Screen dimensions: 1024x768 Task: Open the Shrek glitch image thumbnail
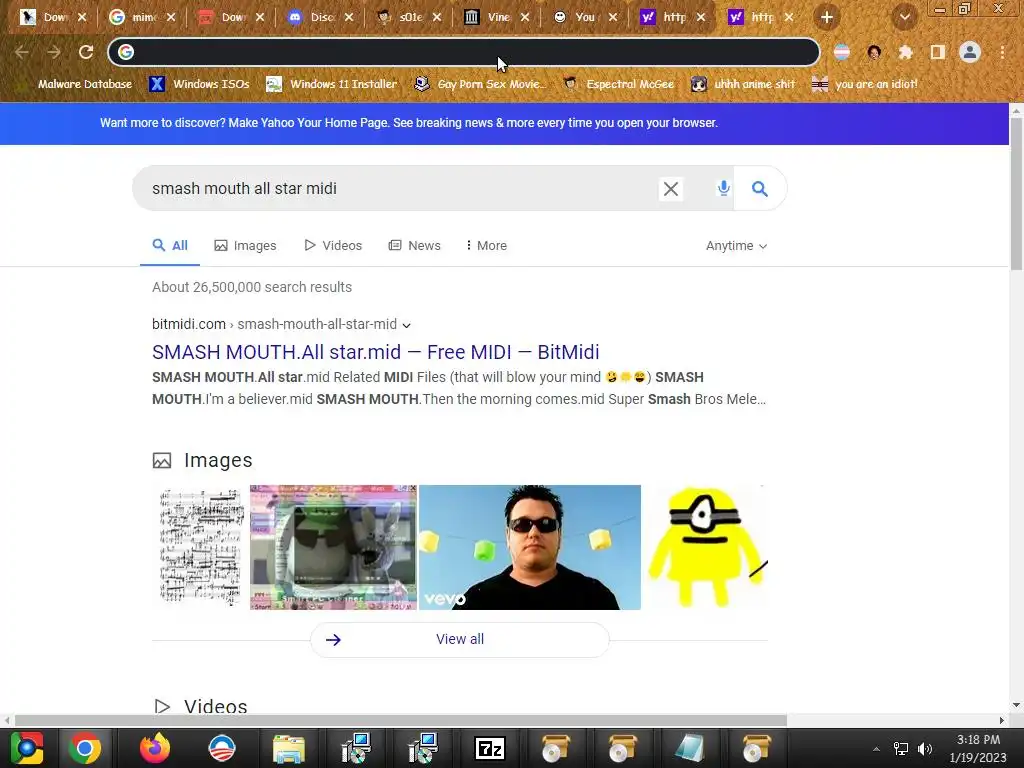(x=333, y=547)
